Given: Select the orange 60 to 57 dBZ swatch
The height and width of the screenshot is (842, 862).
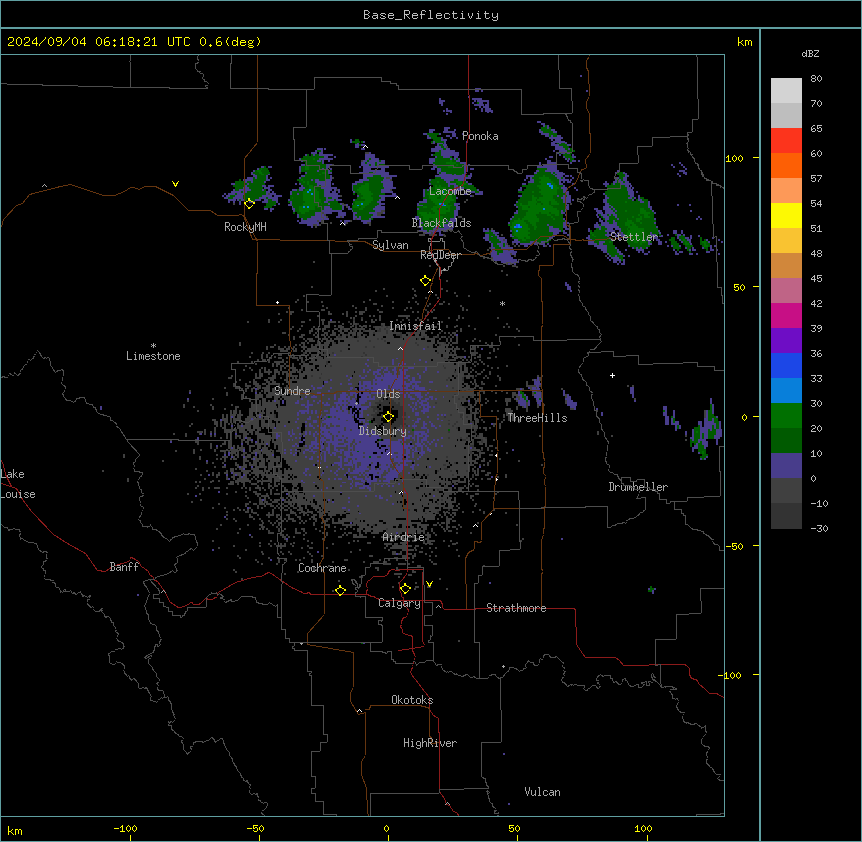Looking at the screenshot, I should [786, 165].
